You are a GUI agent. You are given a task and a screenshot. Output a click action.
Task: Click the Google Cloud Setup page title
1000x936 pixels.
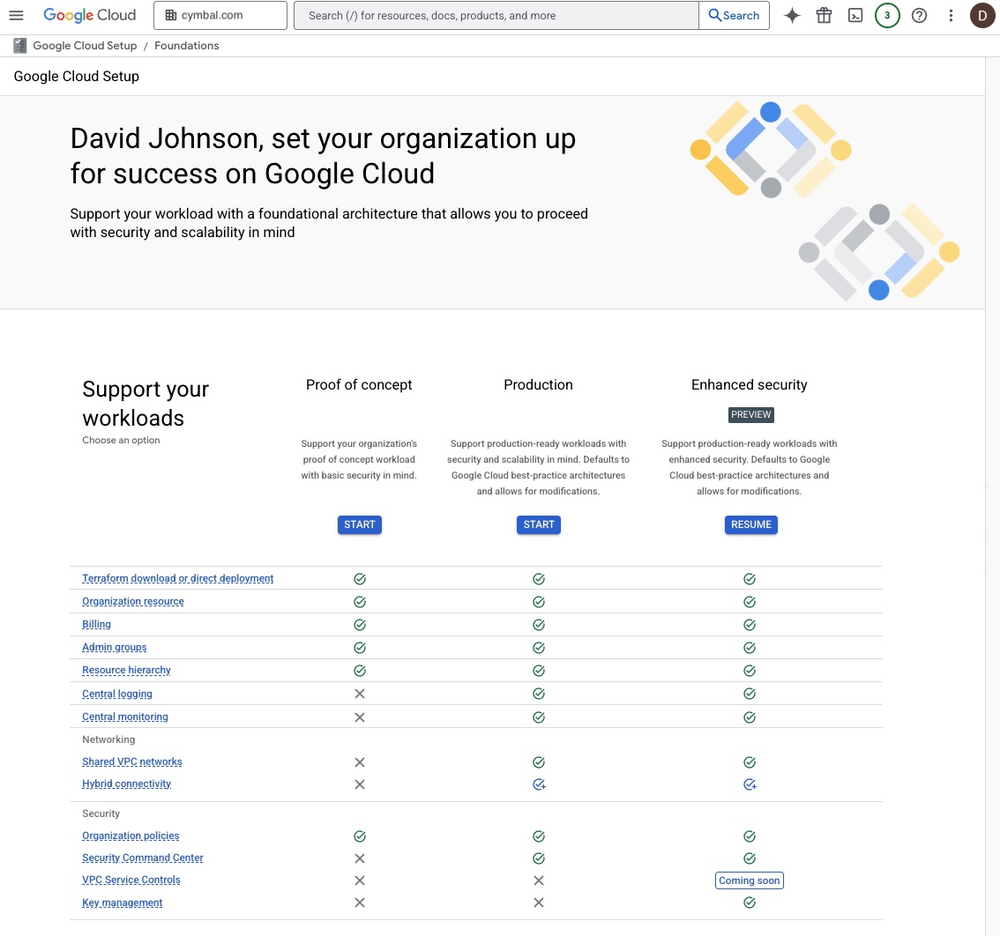[x=77, y=77]
